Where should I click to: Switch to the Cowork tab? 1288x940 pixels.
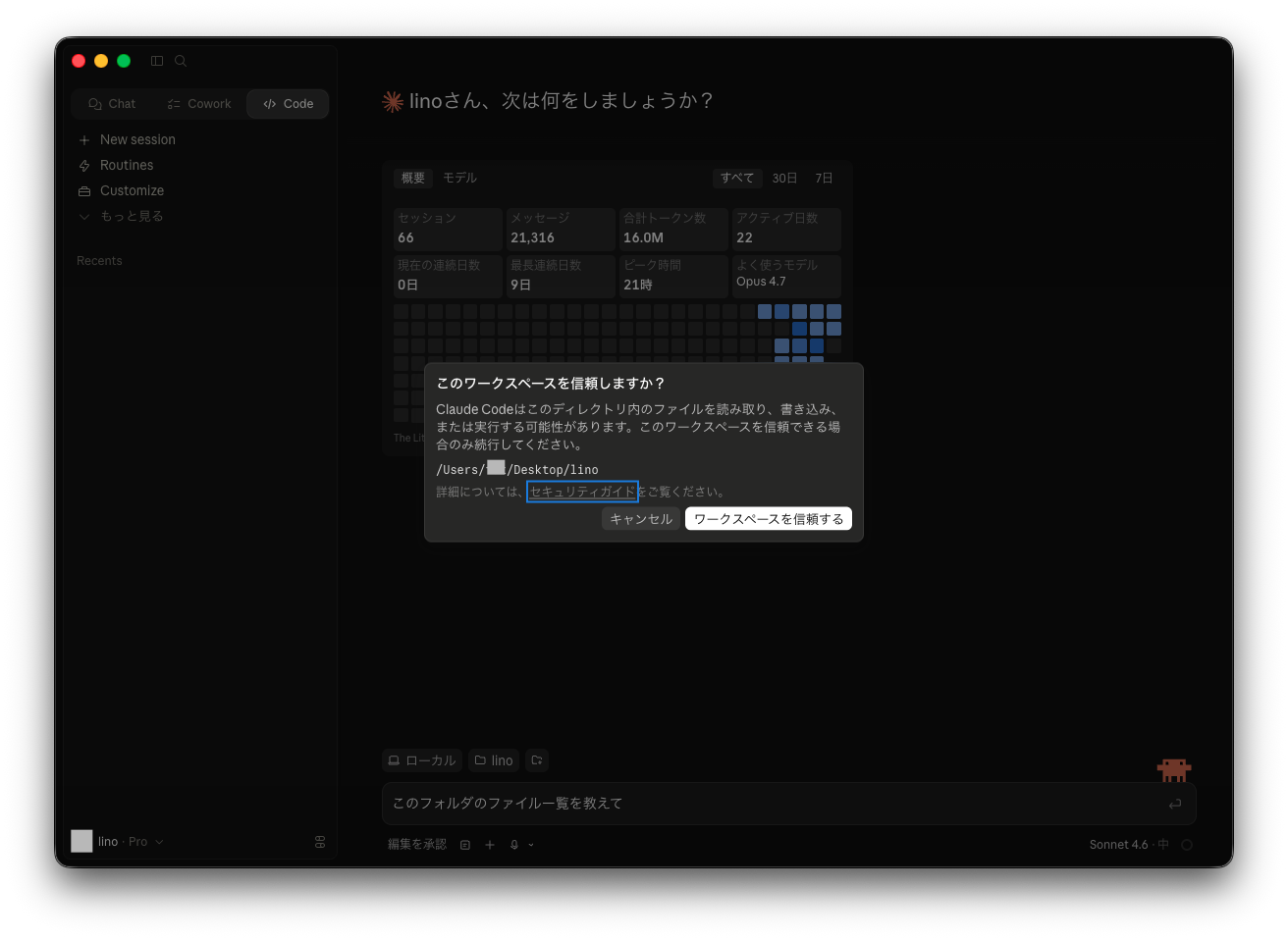[x=199, y=104]
